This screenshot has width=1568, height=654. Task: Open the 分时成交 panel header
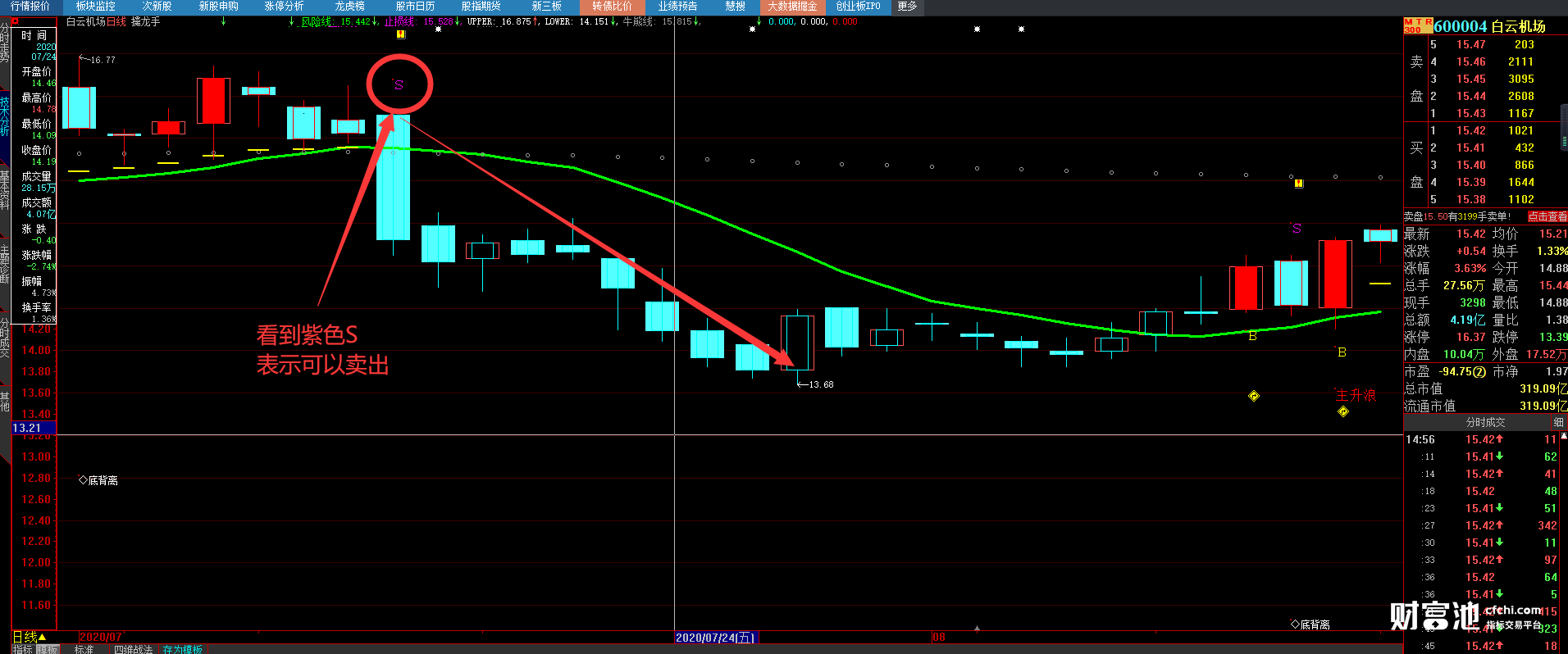pyautogui.click(x=1485, y=423)
